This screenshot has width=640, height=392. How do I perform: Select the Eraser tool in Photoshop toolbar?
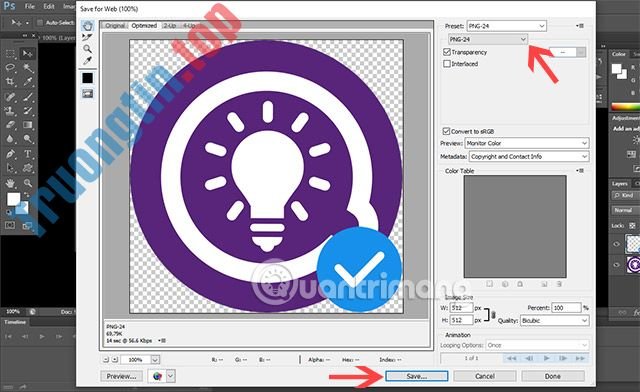[x=10, y=125]
